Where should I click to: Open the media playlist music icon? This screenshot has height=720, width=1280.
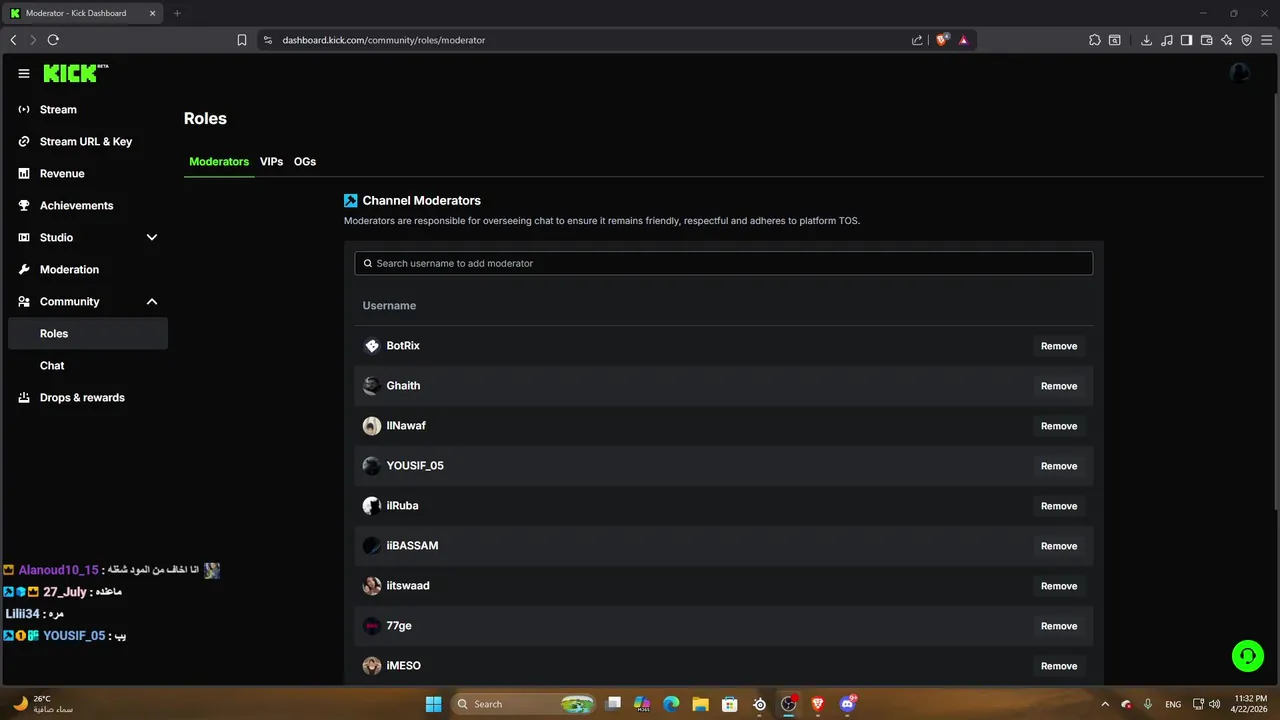coord(1166,40)
